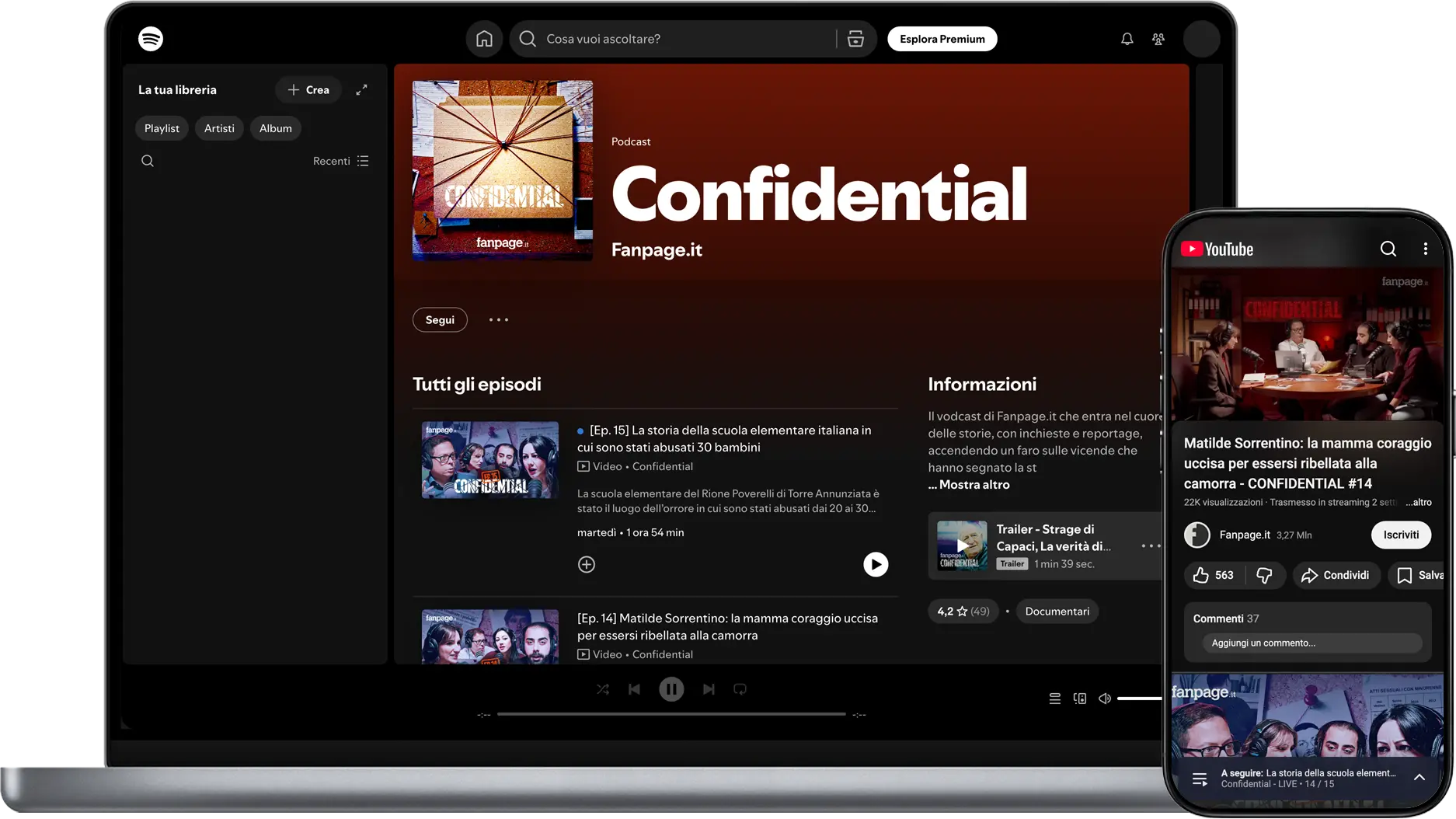Select the Album filter chip
Viewport: 1456px width, 819px height.
click(276, 128)
